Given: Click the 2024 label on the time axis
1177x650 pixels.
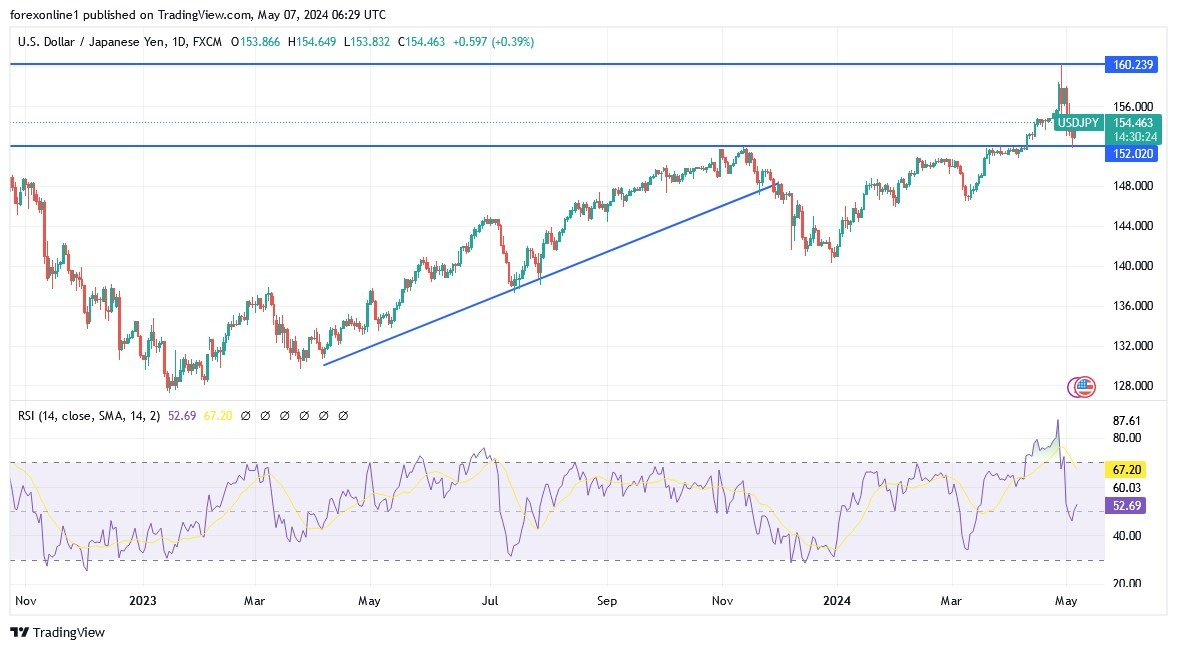Looking at the screenshot, I should click(x=836, y=601).
